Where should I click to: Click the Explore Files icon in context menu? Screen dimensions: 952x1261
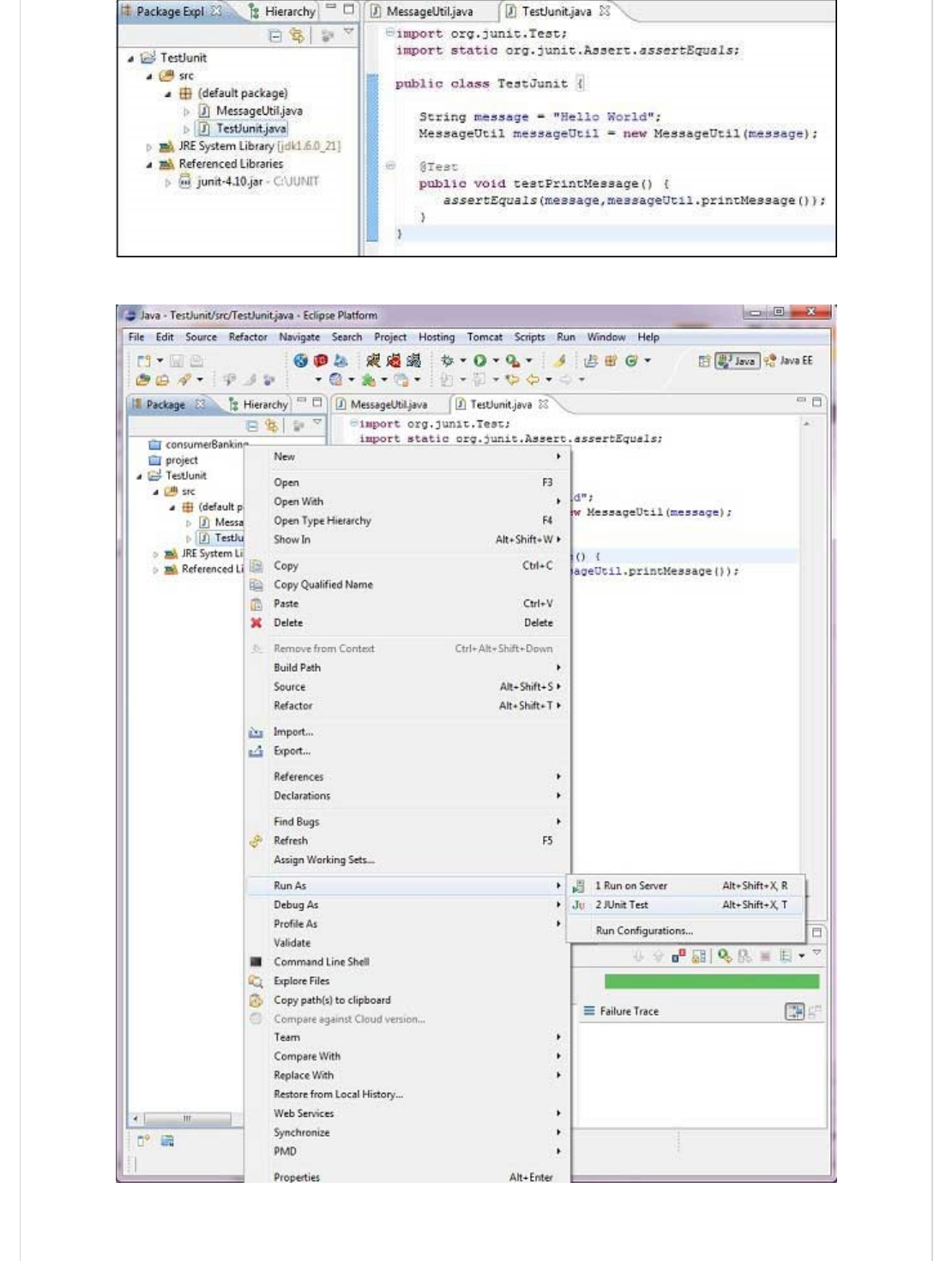(x=256, y=981)
